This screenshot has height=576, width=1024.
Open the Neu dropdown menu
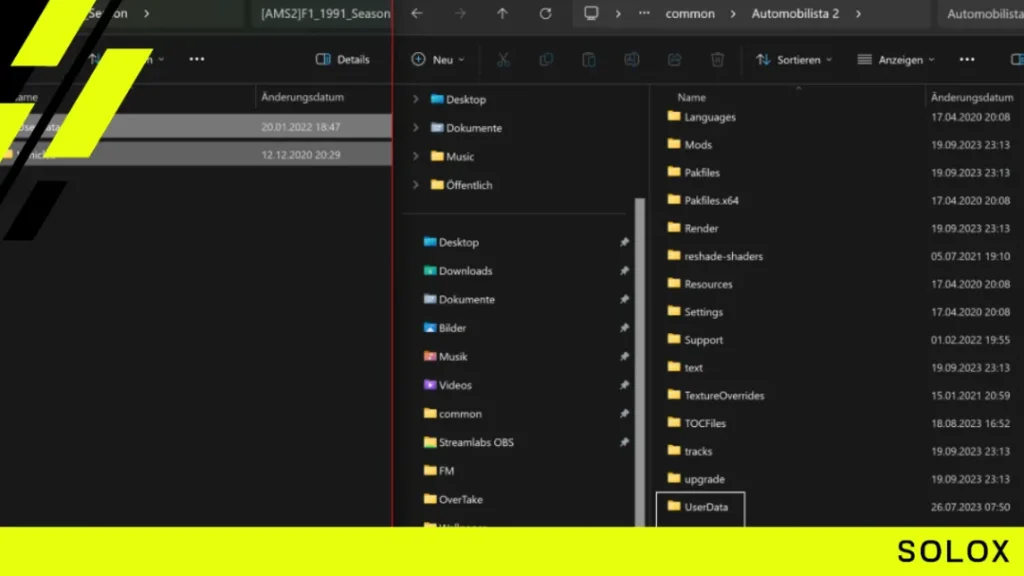[x=438, y=59]
